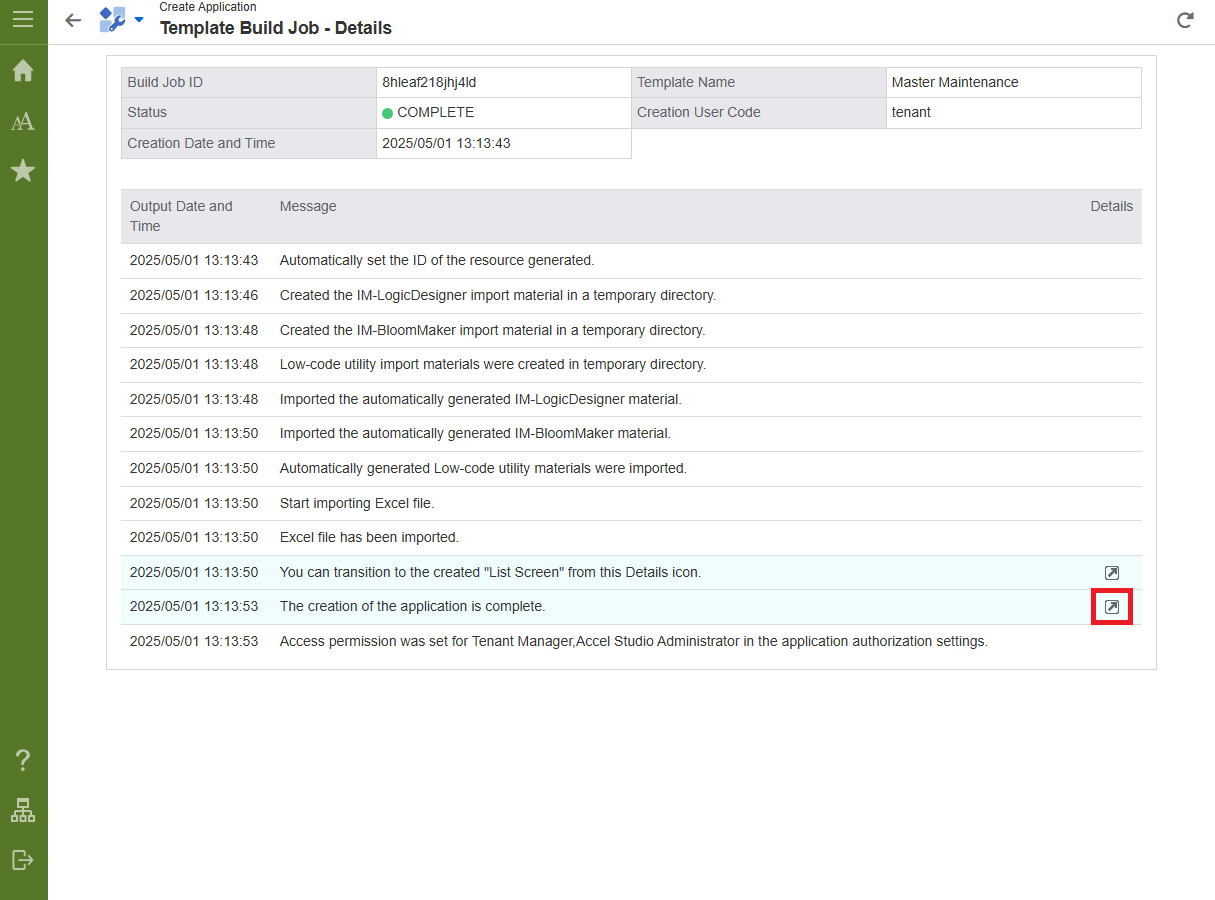Open the font size sidebar icon
The image size is (1215, 900).
(x=23, y=121)
